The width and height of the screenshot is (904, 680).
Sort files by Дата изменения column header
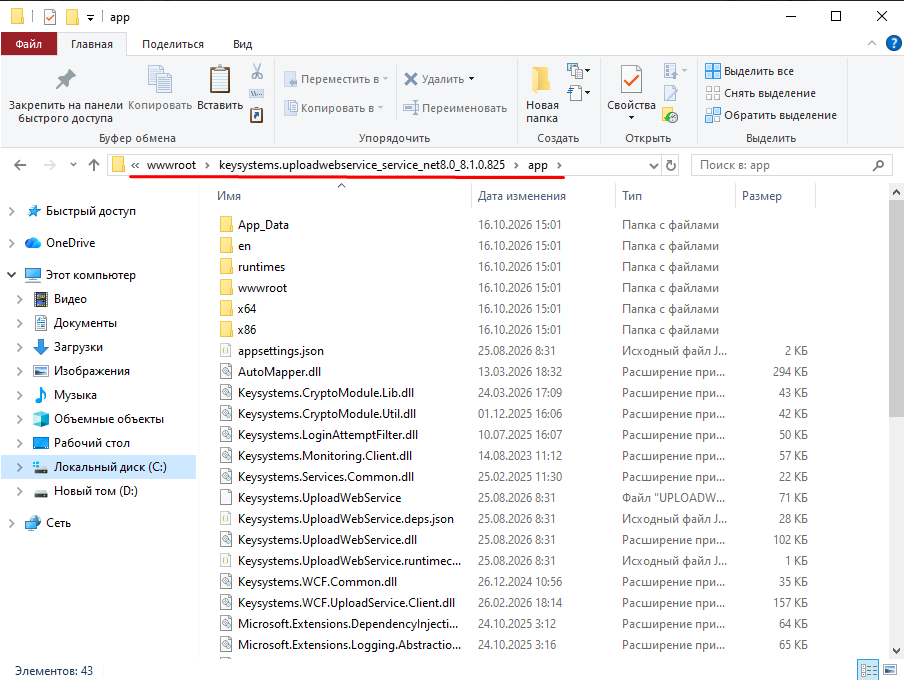tap(522, 196)
